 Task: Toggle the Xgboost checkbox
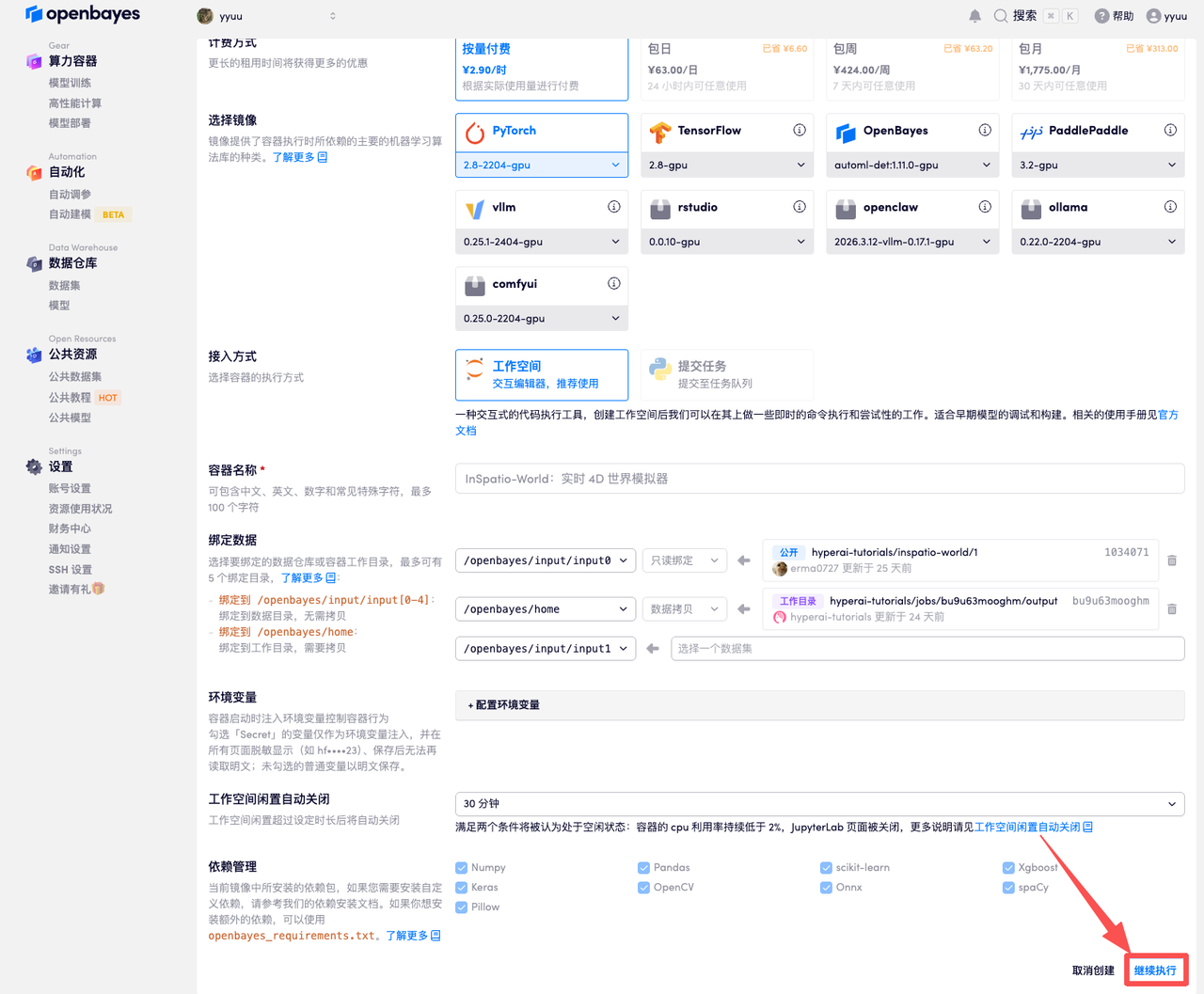1008,868
